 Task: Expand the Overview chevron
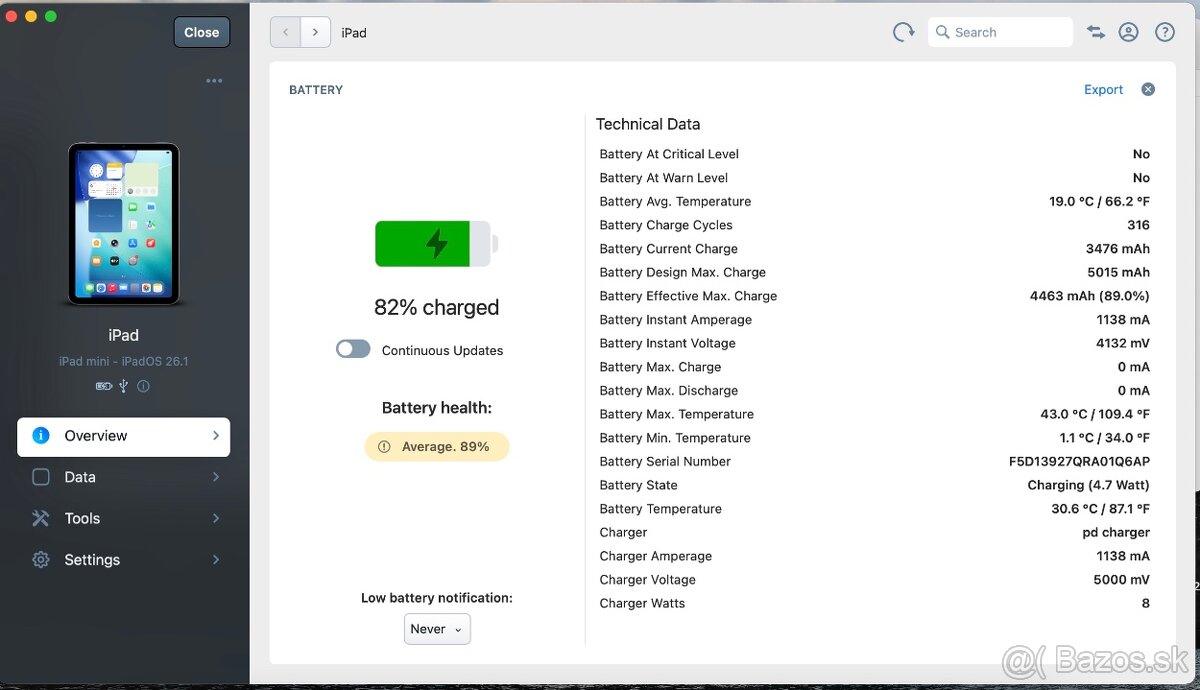(215, 436)
